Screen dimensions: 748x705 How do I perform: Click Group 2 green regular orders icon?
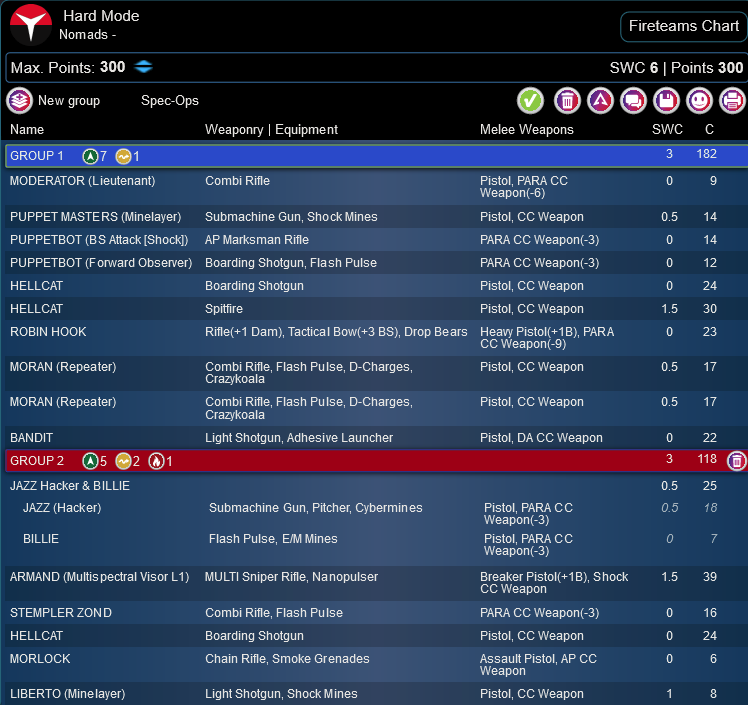[90, 461]
